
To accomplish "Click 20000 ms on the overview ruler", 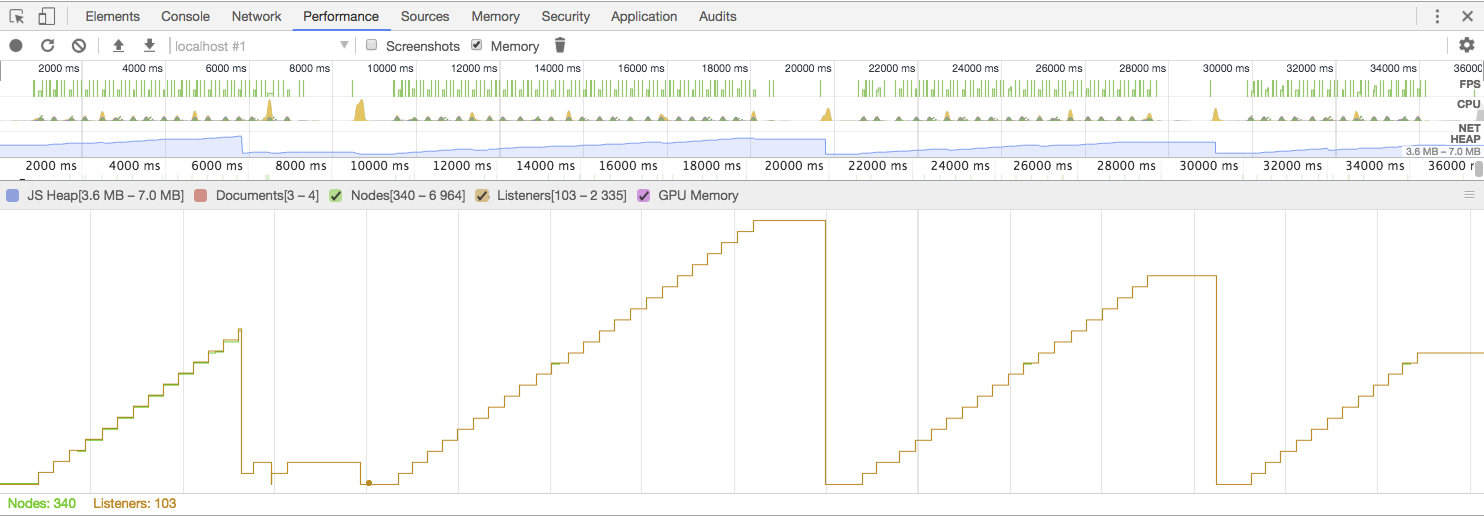I will click(808, 68).
